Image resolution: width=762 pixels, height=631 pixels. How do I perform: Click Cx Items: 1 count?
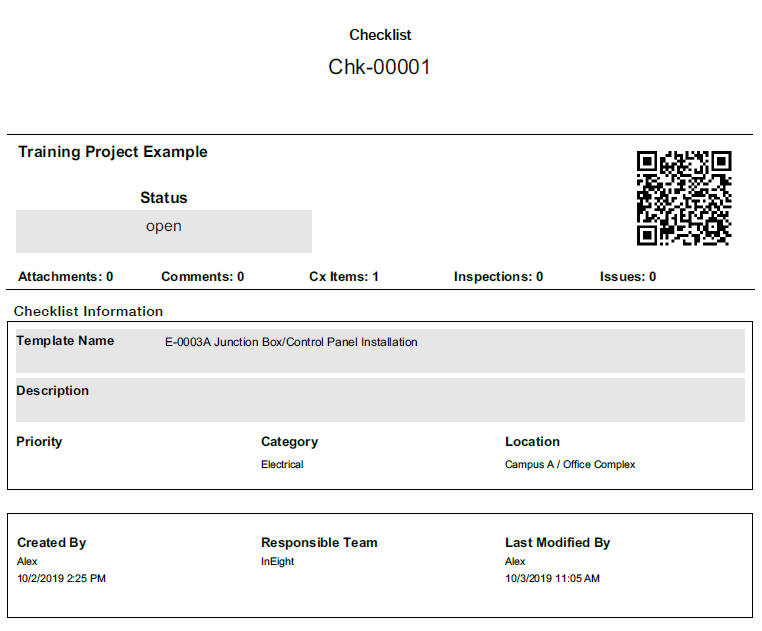point(344,277)
